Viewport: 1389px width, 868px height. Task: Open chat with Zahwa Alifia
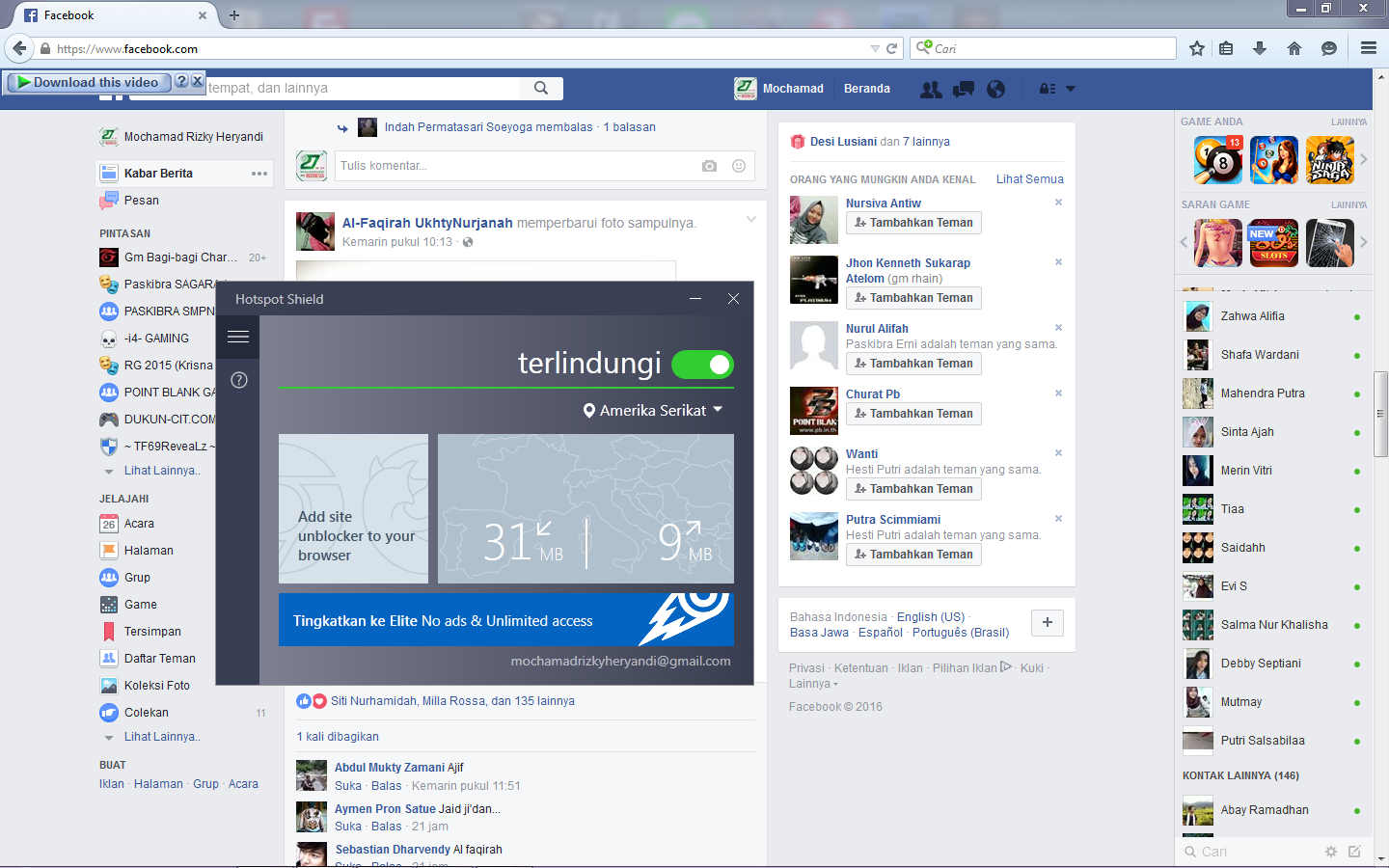coord(1272,316)
